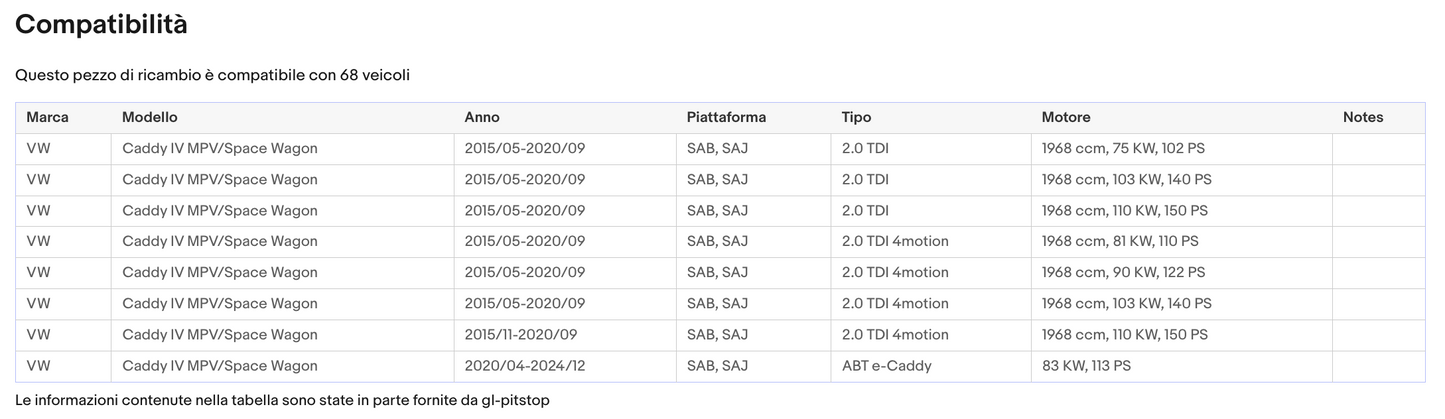Click the Anno column header

(481, 118)
